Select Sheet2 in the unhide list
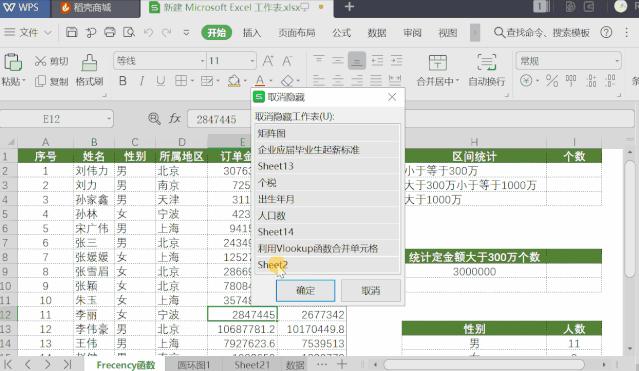This screenshot has width=639, height=371. pyautogui.click(x=328, y=265)
